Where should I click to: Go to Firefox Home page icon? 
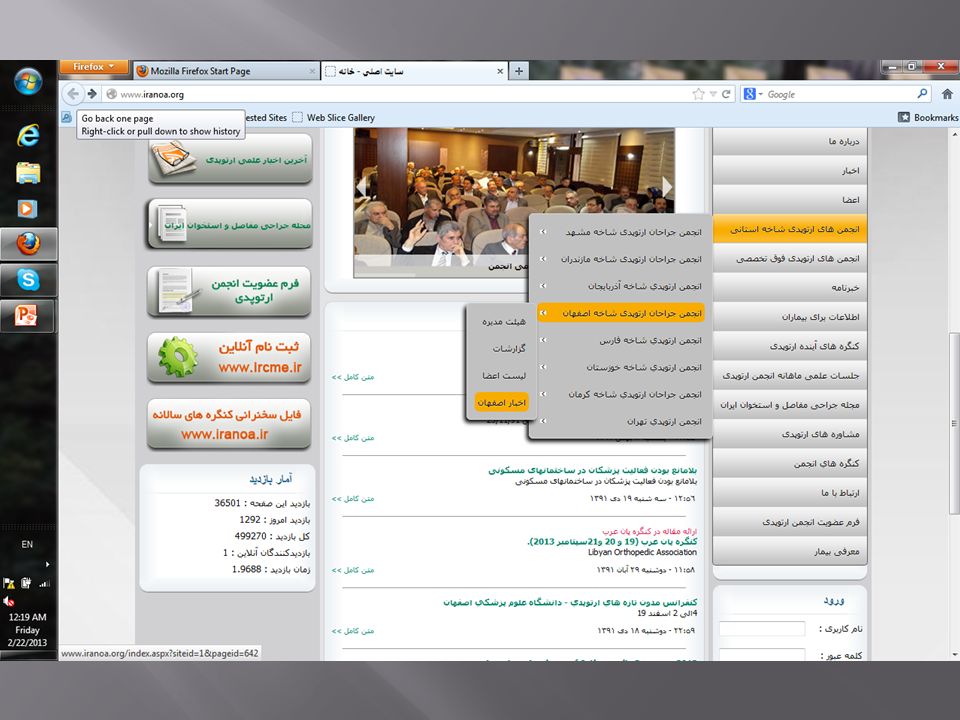click(x=947, y=94)
